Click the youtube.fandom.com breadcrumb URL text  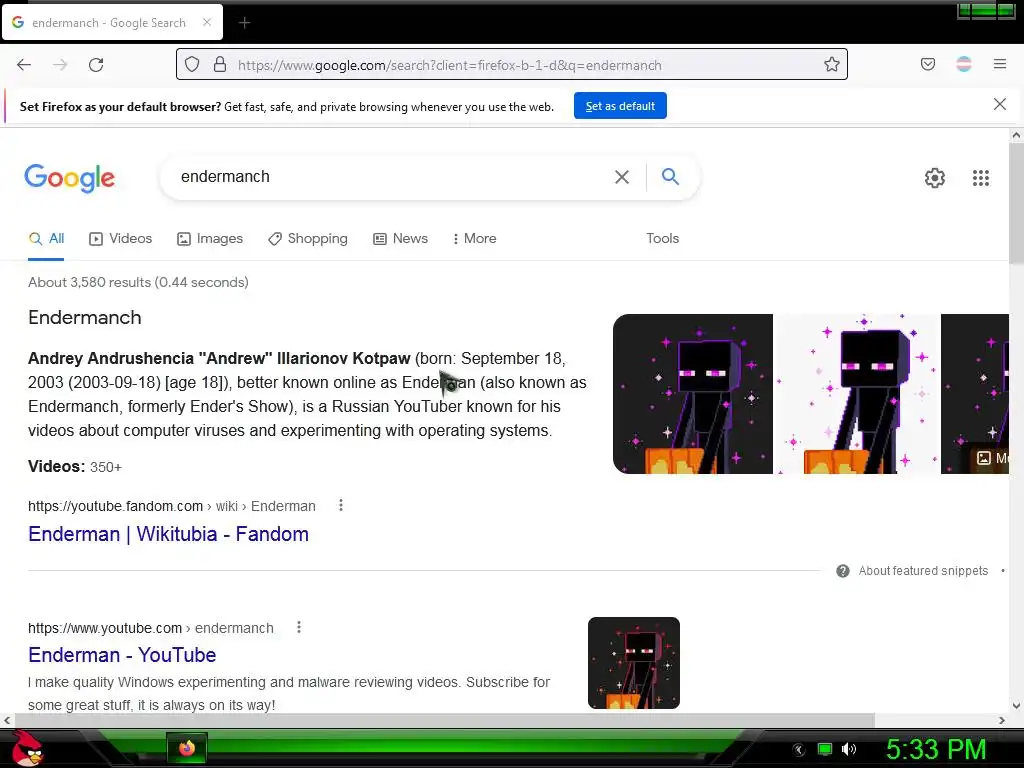pyautogui.click(x=172, y=506)
